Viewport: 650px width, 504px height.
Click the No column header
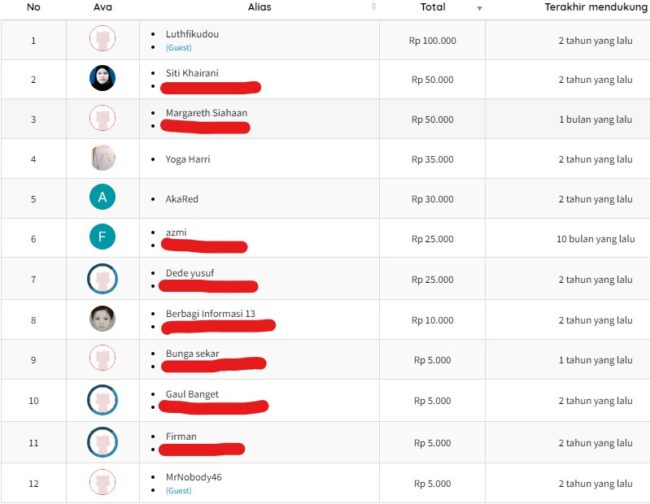(34, 7)
